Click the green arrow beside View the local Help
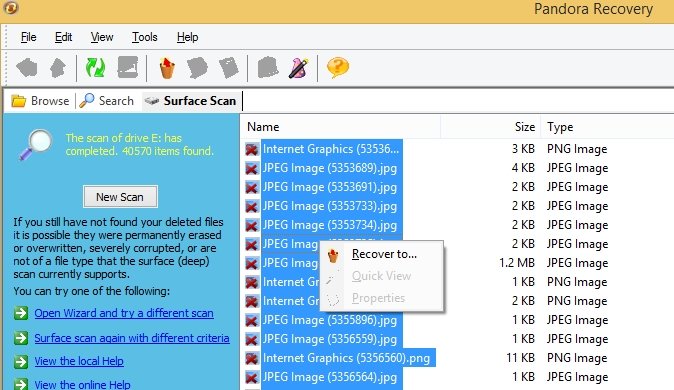 pyautogui.click(x=21, y=361)
